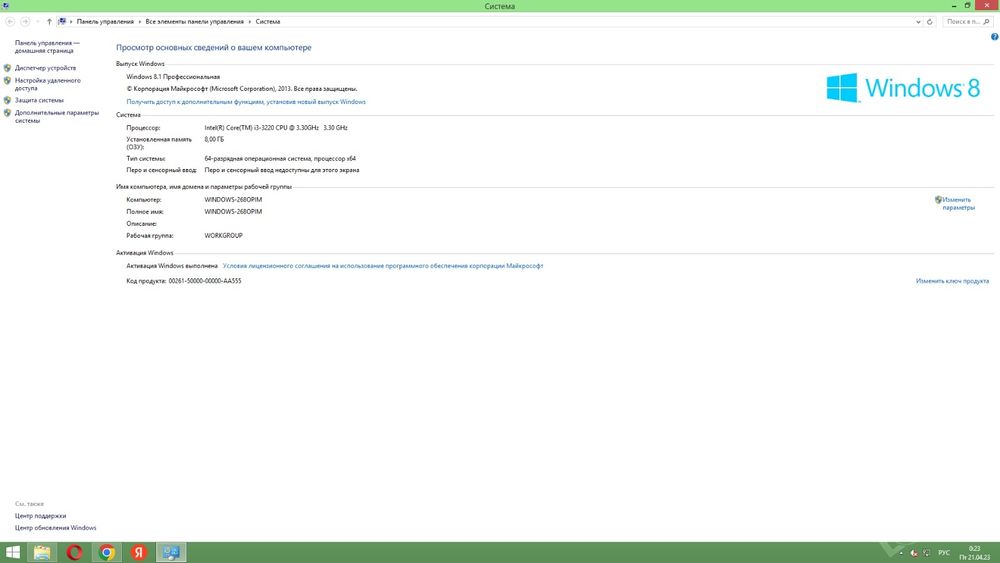
Task: Click the 'Система' breadcrumb
Action: click(x=268, y=22)
